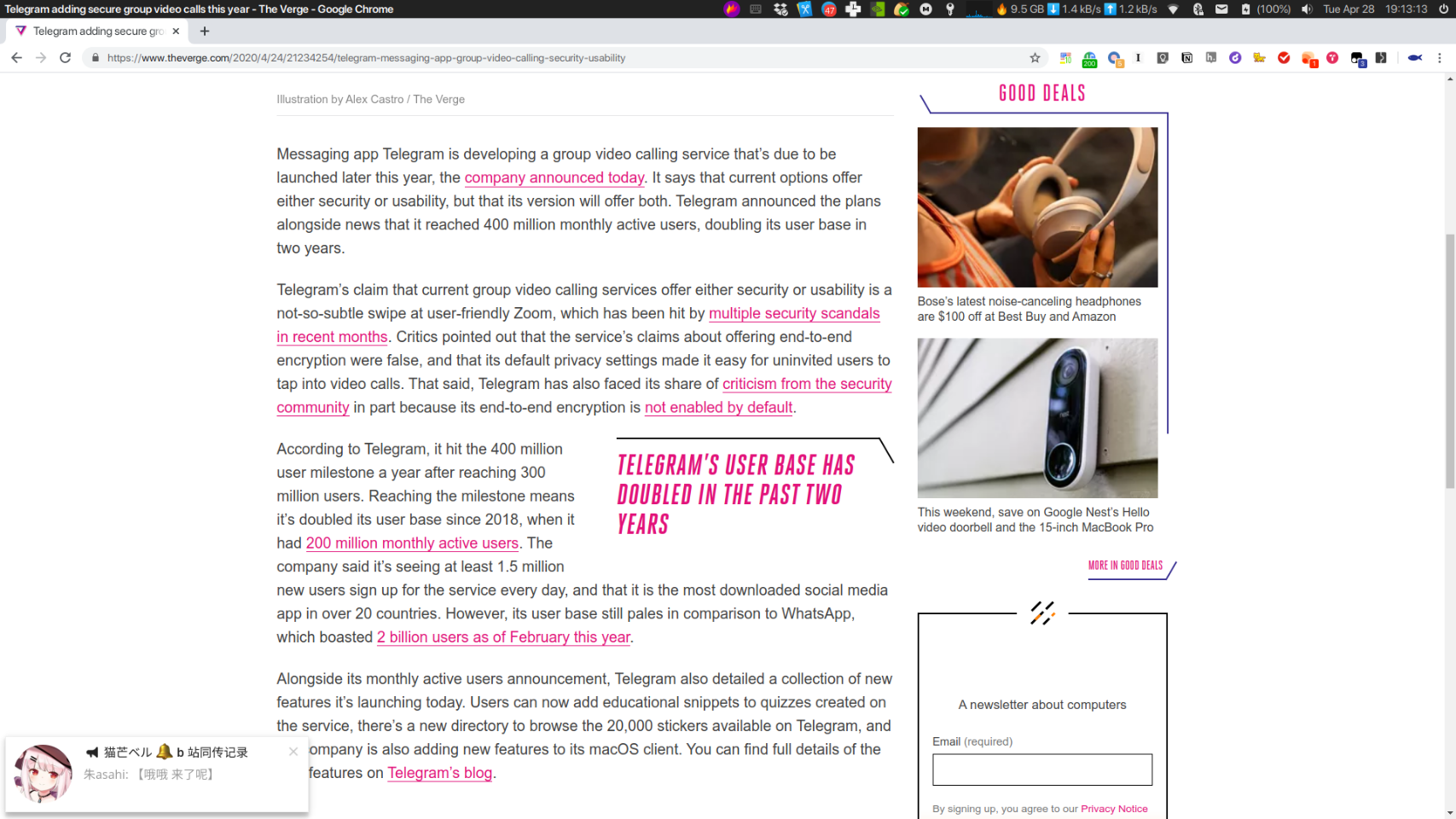Visit the Telegram's blog link

[440, 772]
